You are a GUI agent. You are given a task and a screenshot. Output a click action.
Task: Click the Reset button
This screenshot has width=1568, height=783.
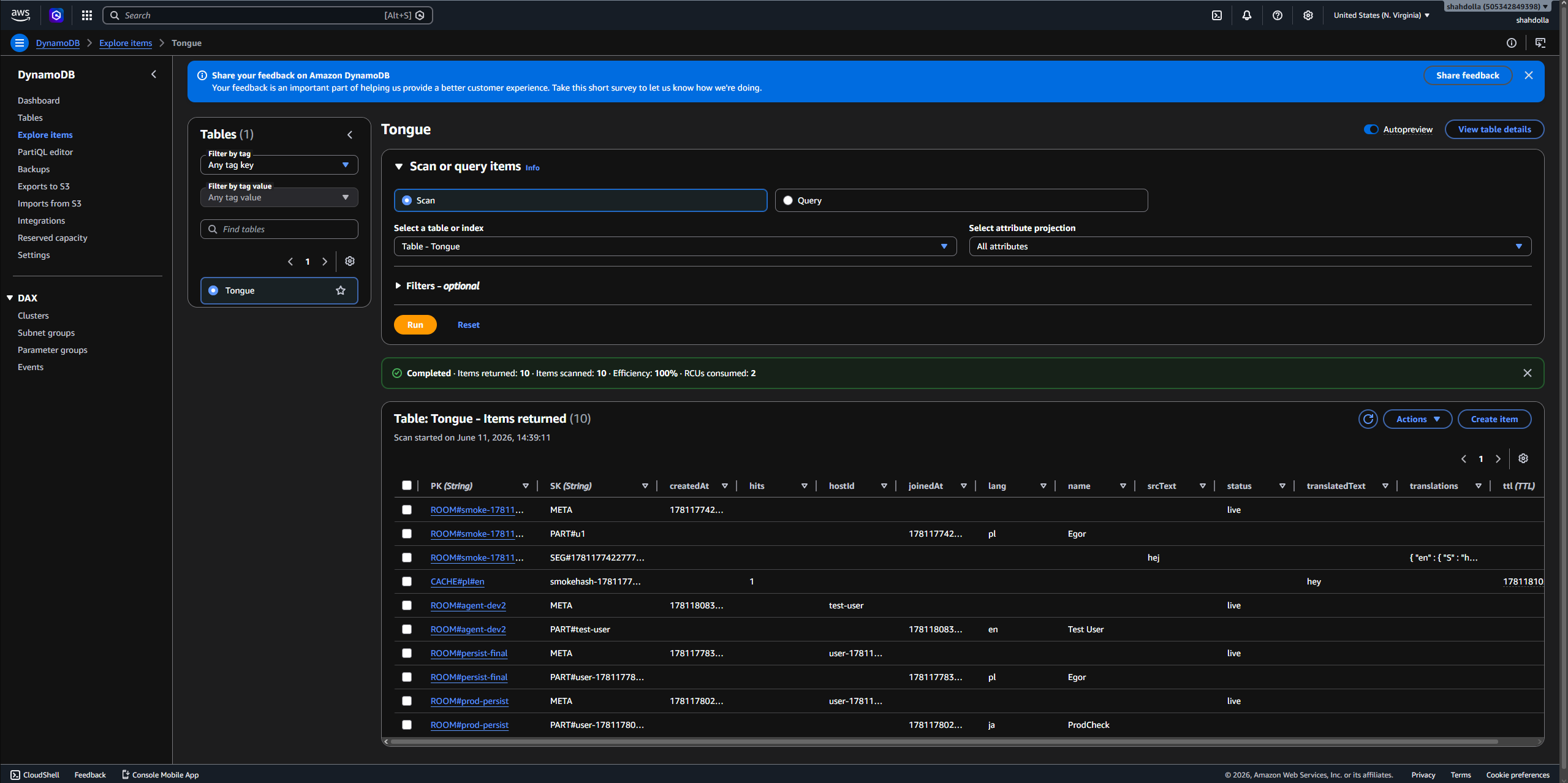(469, 325)
